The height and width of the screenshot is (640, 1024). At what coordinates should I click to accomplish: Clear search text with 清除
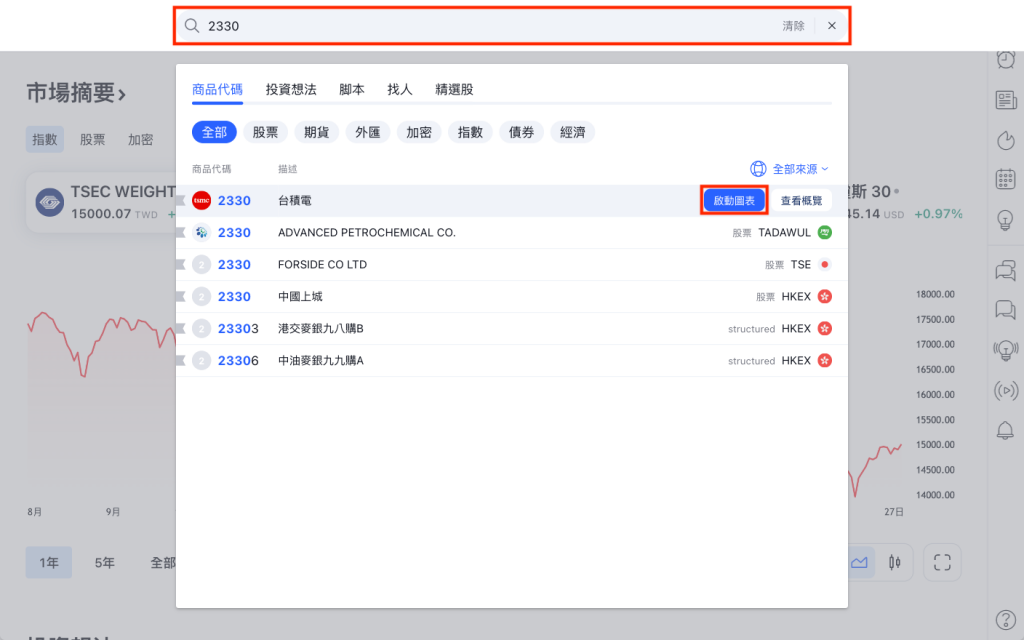point(793,25)
